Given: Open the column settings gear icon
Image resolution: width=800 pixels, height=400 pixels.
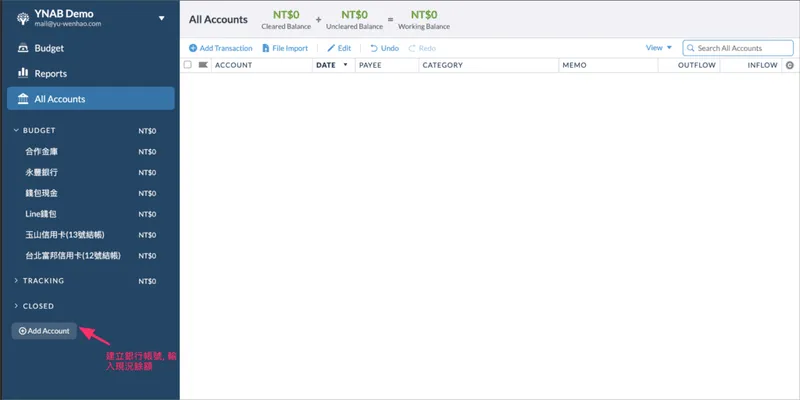Looking at the screenshot, I should [789, 65].
